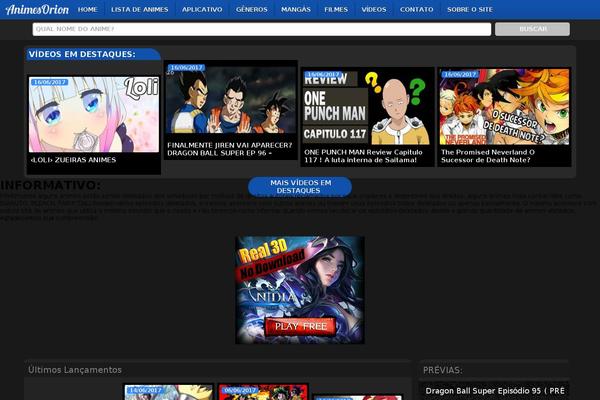Open the CONTATO page
The height and width of the screenshot is (400, 600).
pyautogui.click(x=417, y=10)
